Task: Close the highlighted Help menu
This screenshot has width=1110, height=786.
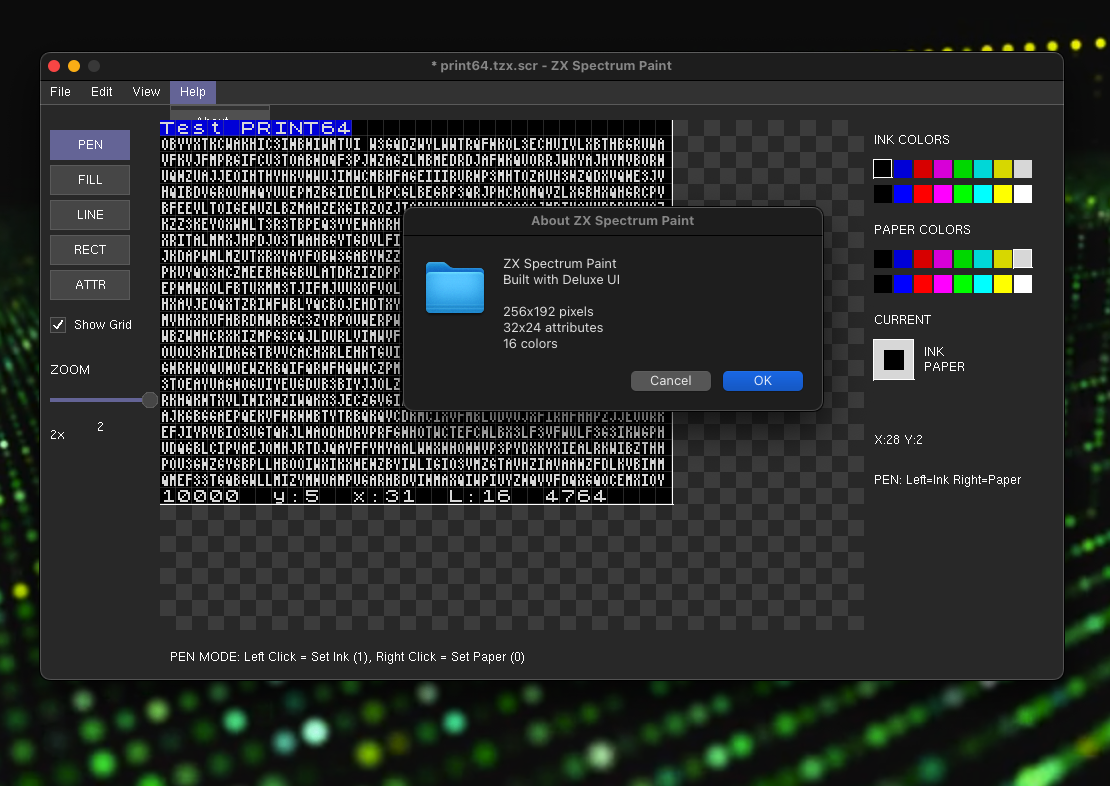Action: 193,92
